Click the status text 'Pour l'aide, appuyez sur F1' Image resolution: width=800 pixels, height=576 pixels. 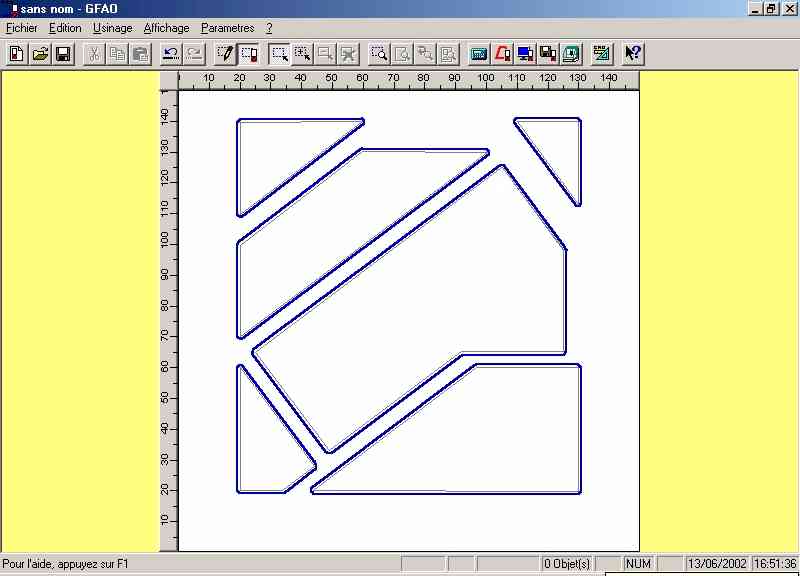click(x=66, y=564)
